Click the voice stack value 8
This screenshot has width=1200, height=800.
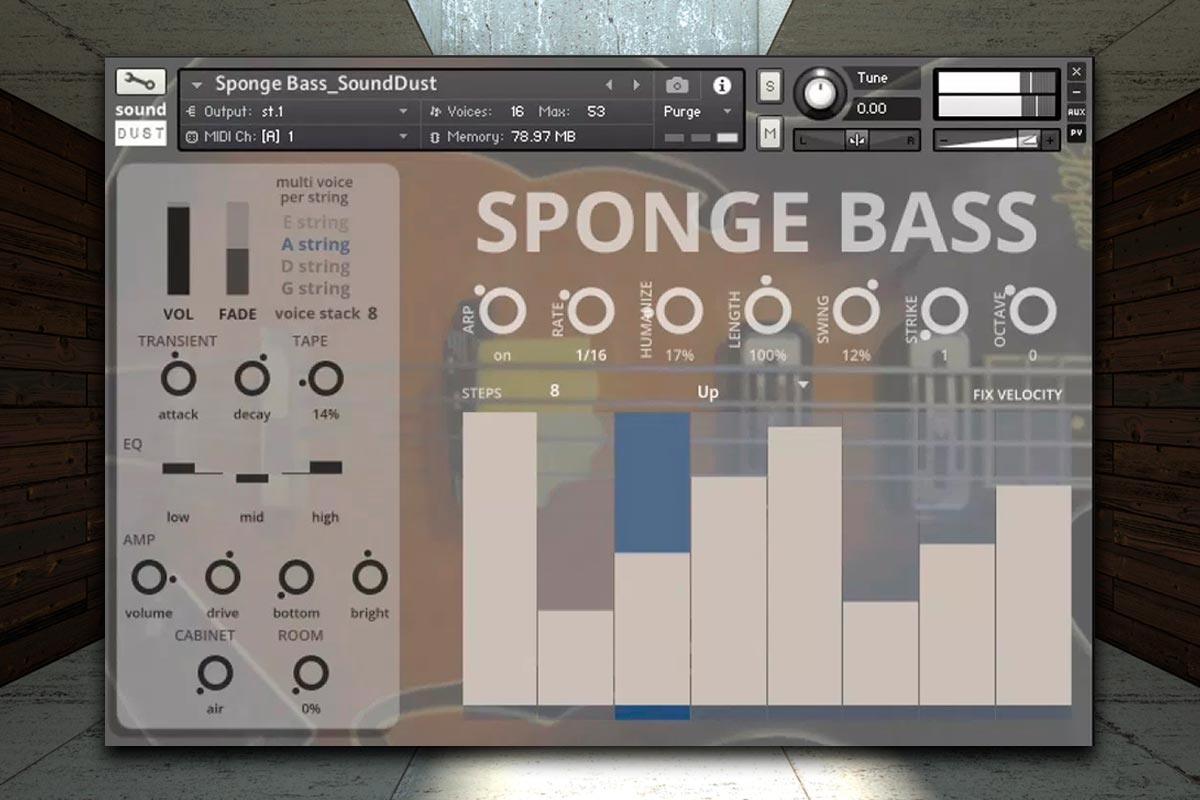tap(372, 313)
